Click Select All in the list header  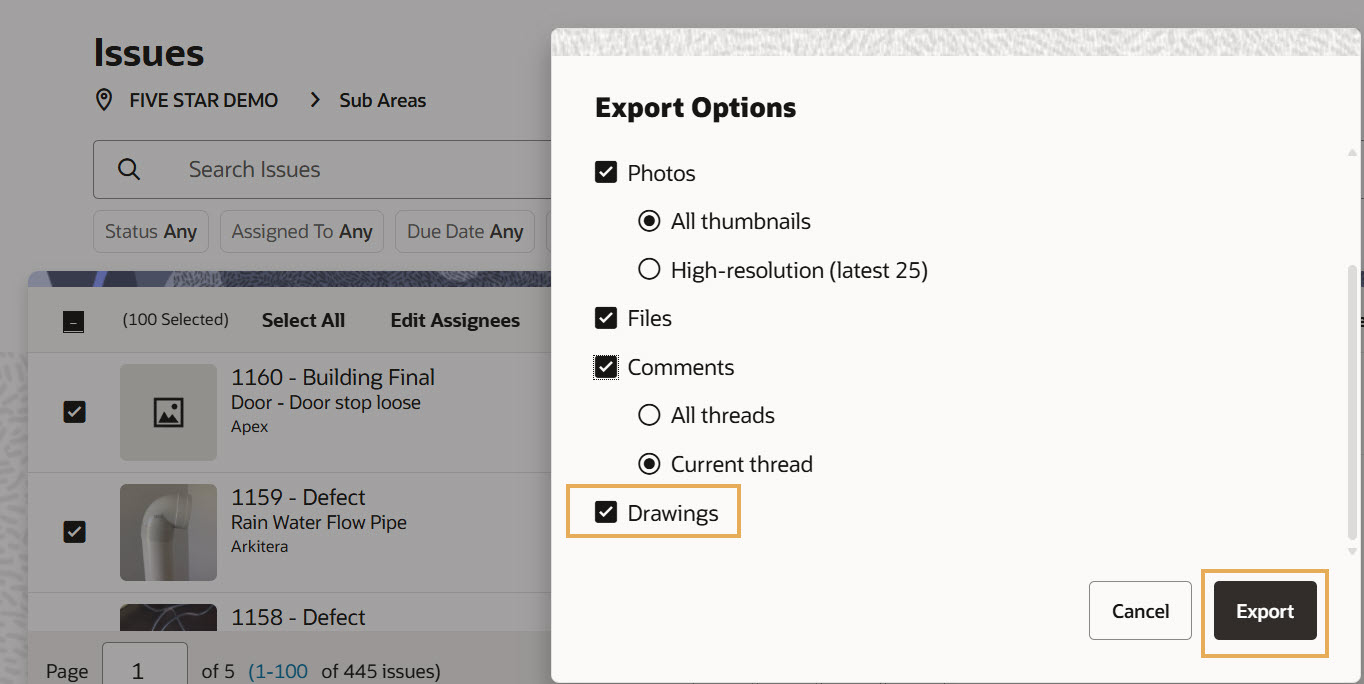tap(303, 320)
